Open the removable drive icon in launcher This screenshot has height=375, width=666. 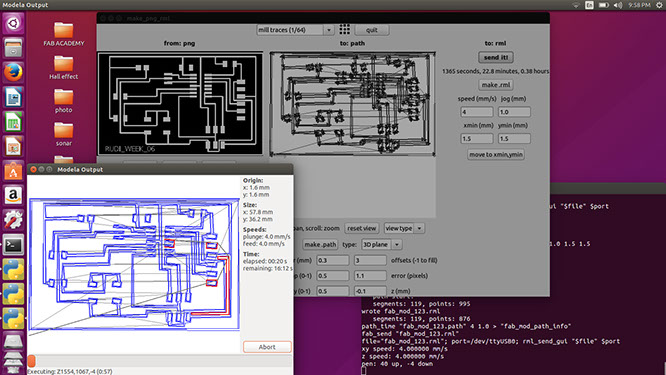click(x=13, y=341)
